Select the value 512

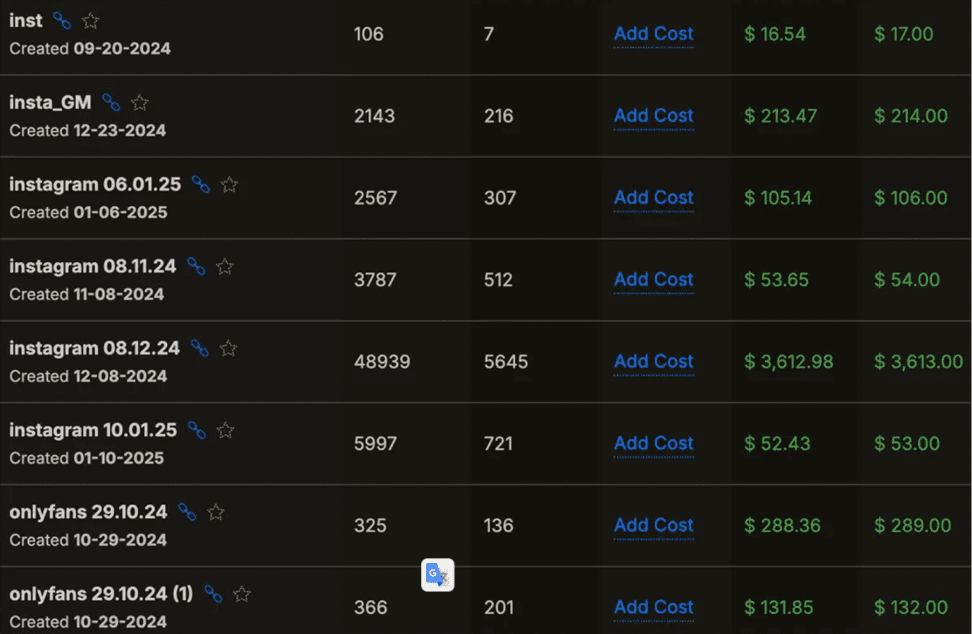(498, 280)
